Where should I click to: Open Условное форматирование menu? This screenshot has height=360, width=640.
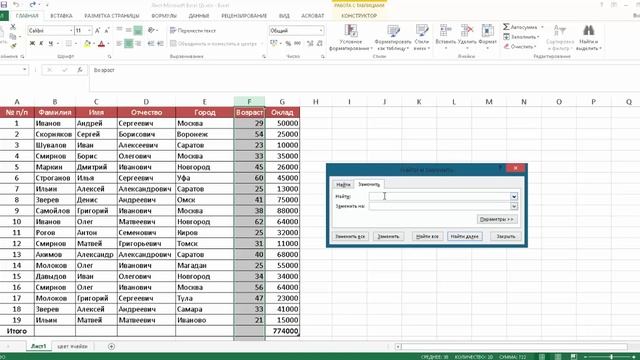click(351, 37)
